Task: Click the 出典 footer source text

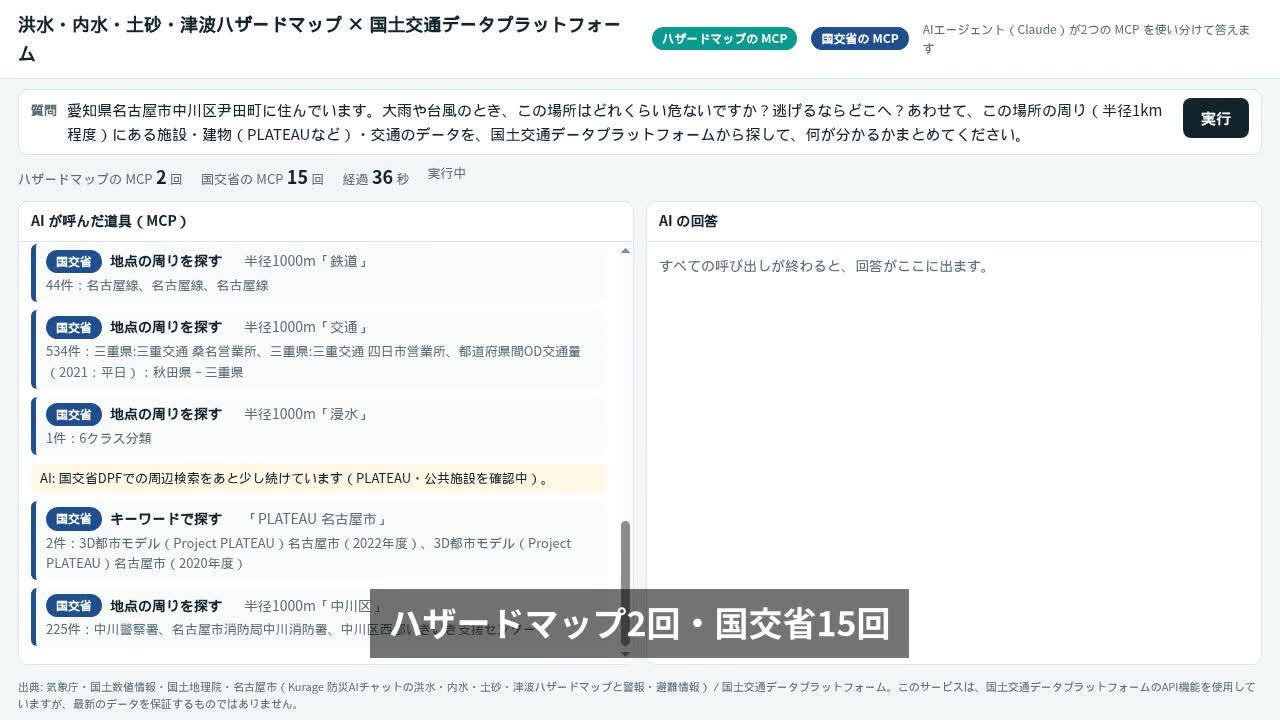Action: [637, 695]
